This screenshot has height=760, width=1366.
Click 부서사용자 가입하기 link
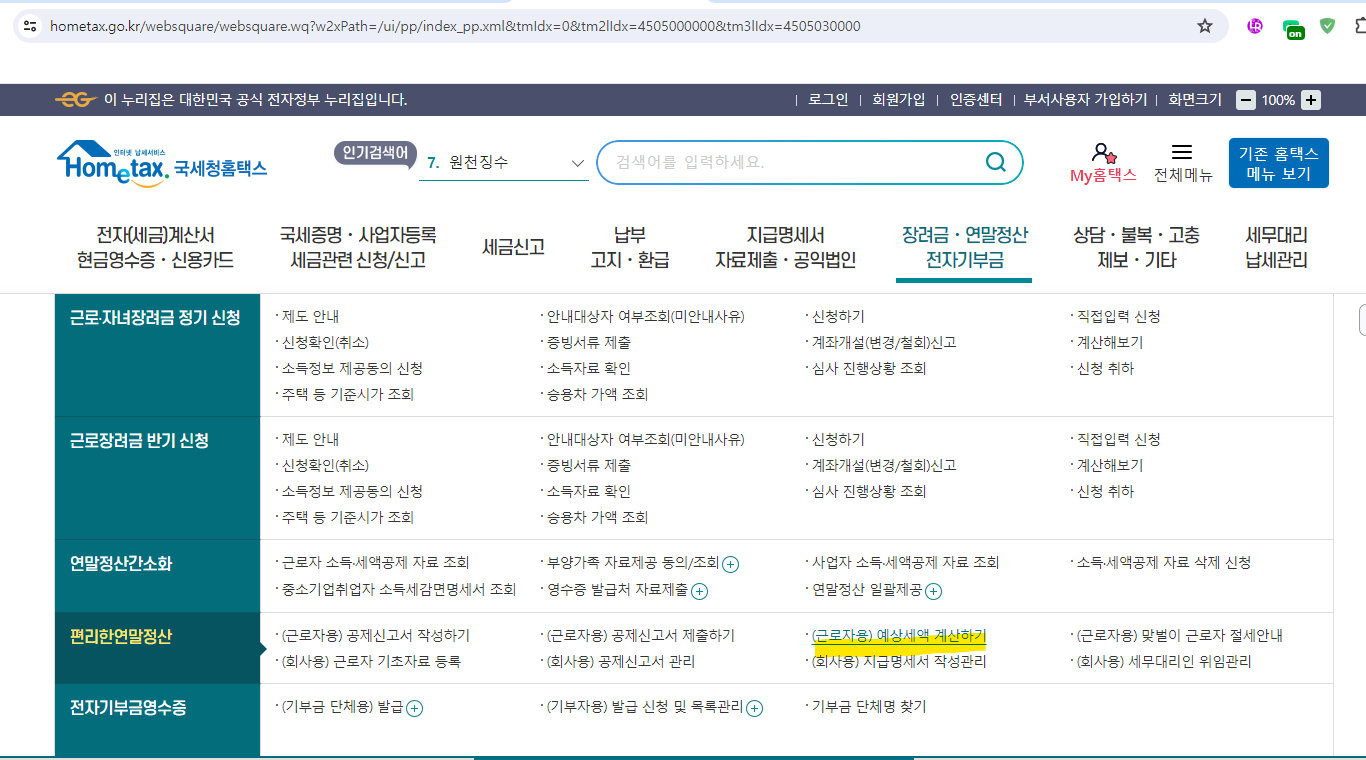[1085, 100]
